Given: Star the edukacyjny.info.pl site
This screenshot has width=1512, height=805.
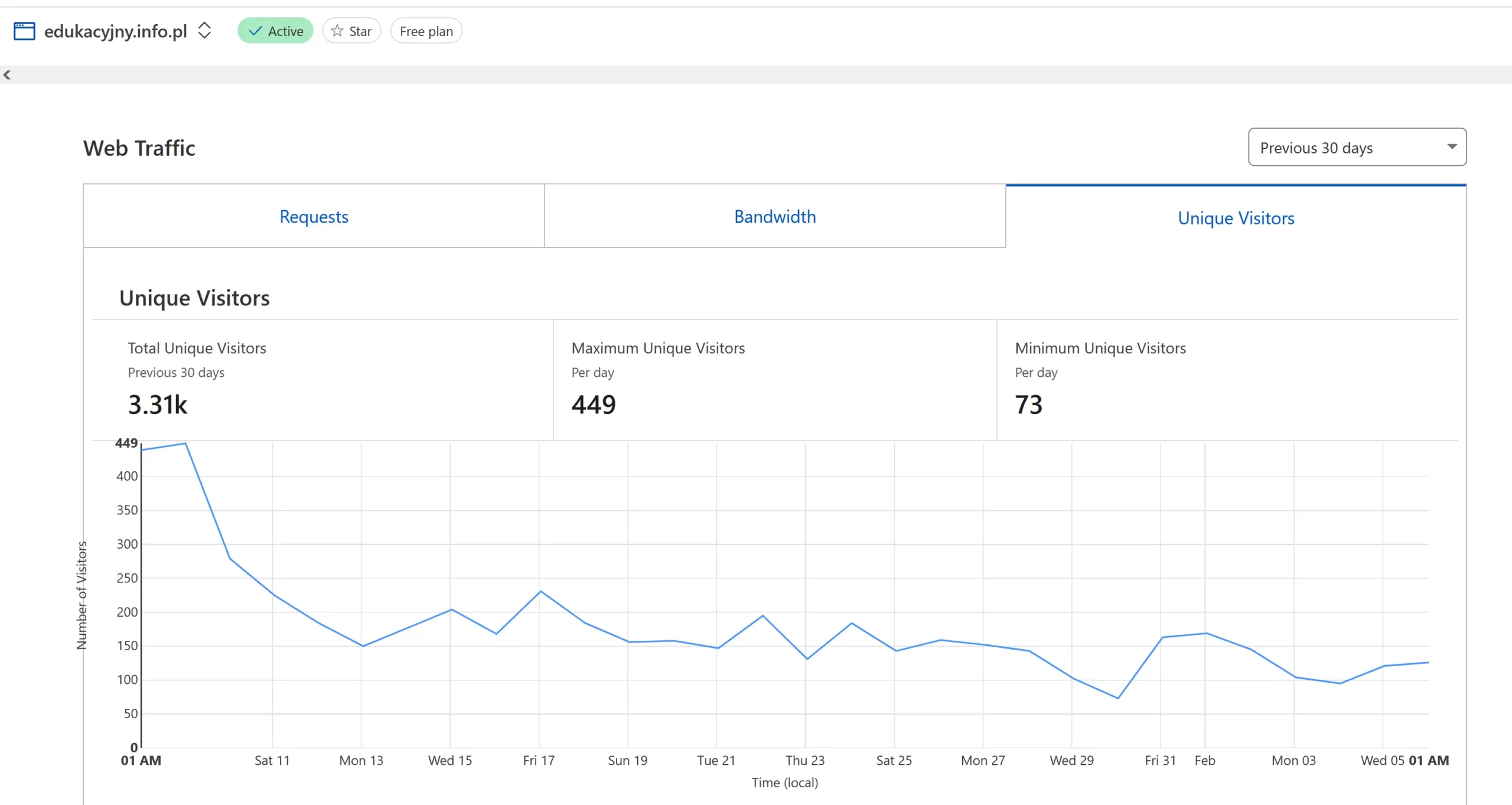Looking at the screenshot, I should (x=352, y=31).
